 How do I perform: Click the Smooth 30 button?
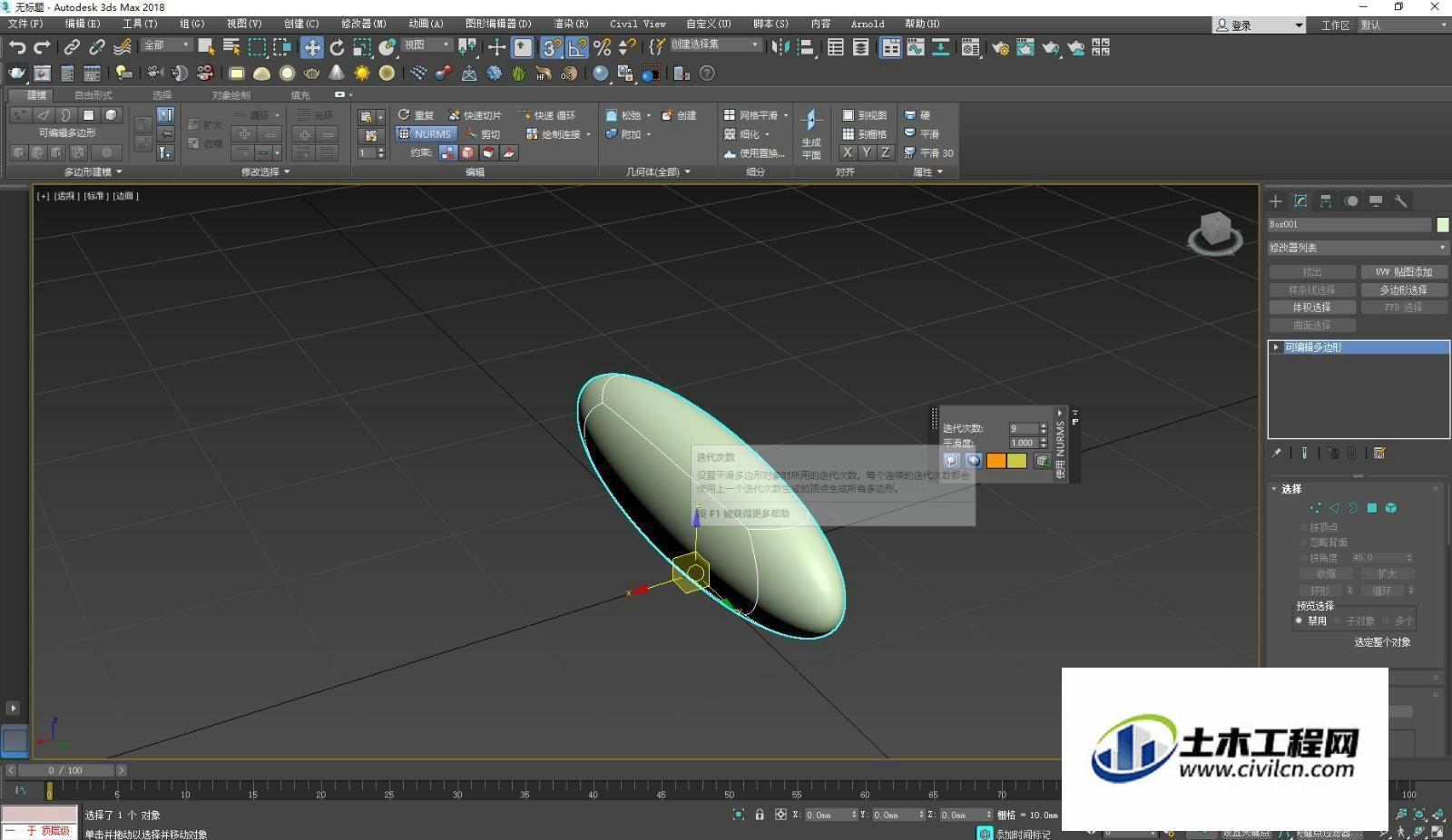[928, 152]
